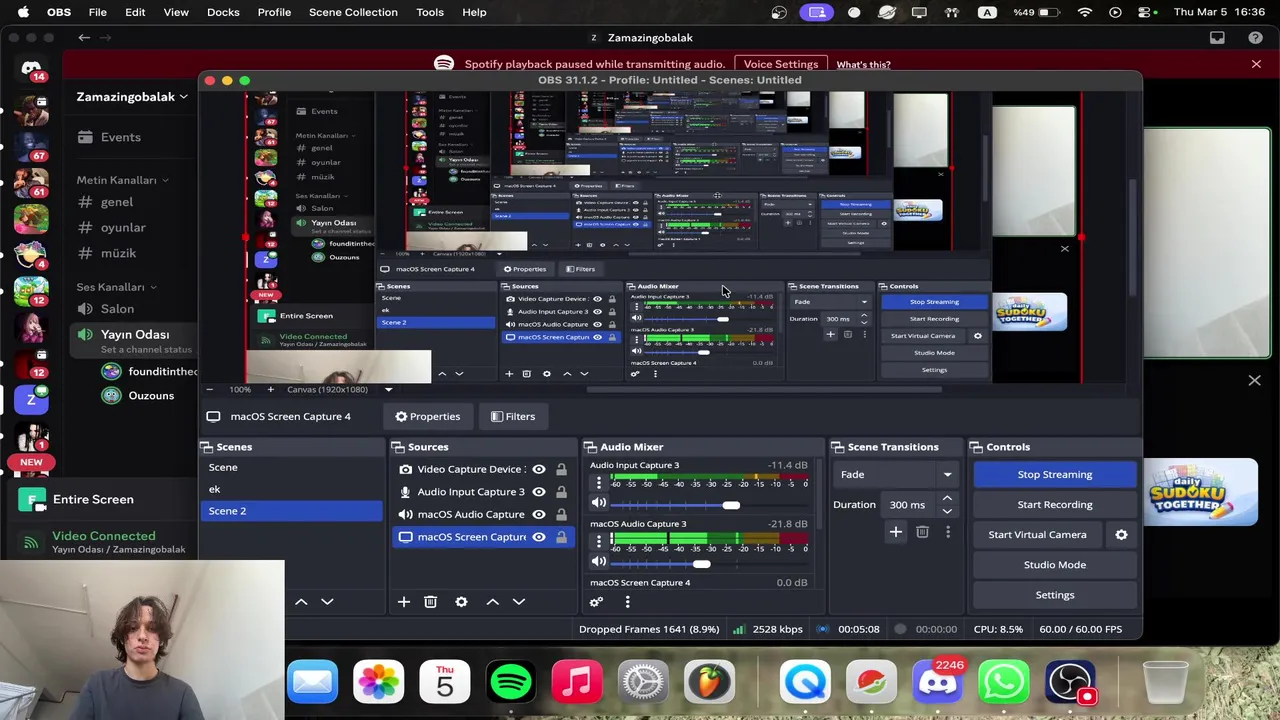Toggle visibility of Video Capture Device source
The width and height of the screenshot is (1280, 720).
point(539,469)
